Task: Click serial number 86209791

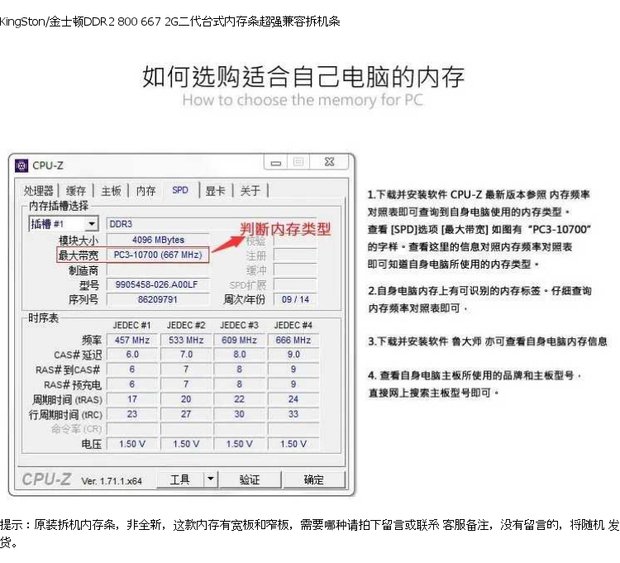Action: [x=158, y=300]
